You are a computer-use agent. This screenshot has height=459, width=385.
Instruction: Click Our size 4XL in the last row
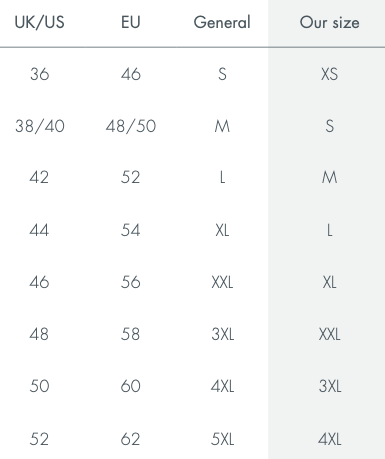[330, 439]
